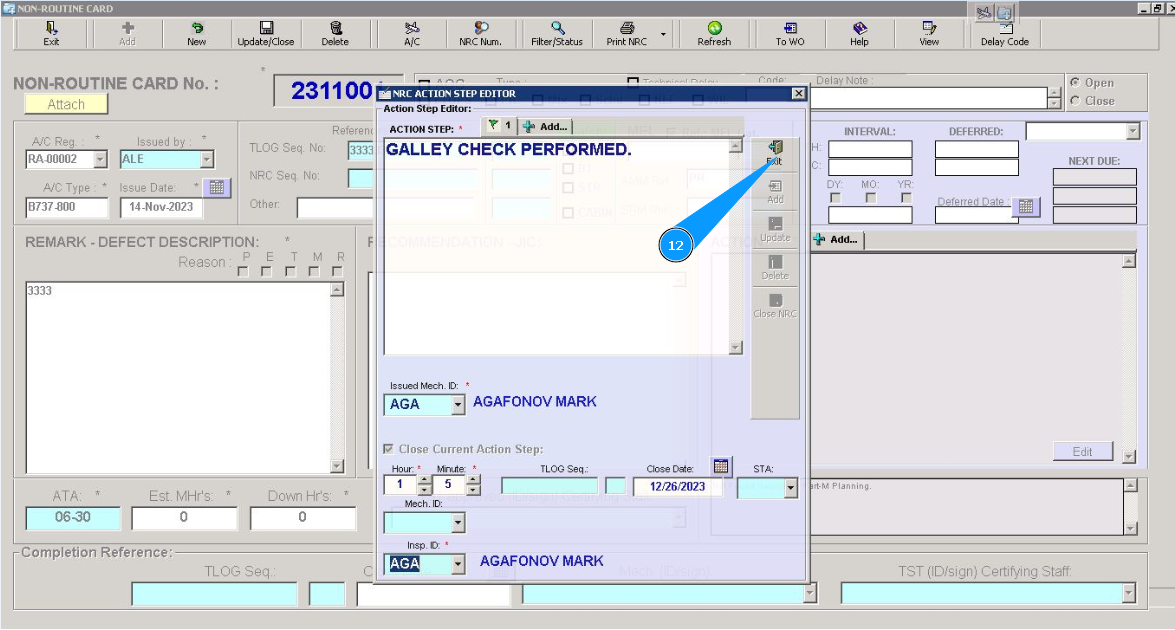Open NRC Num. toolbar icon
The width and height of the screenshot is (1175, 630).
(x=480, y=34)
